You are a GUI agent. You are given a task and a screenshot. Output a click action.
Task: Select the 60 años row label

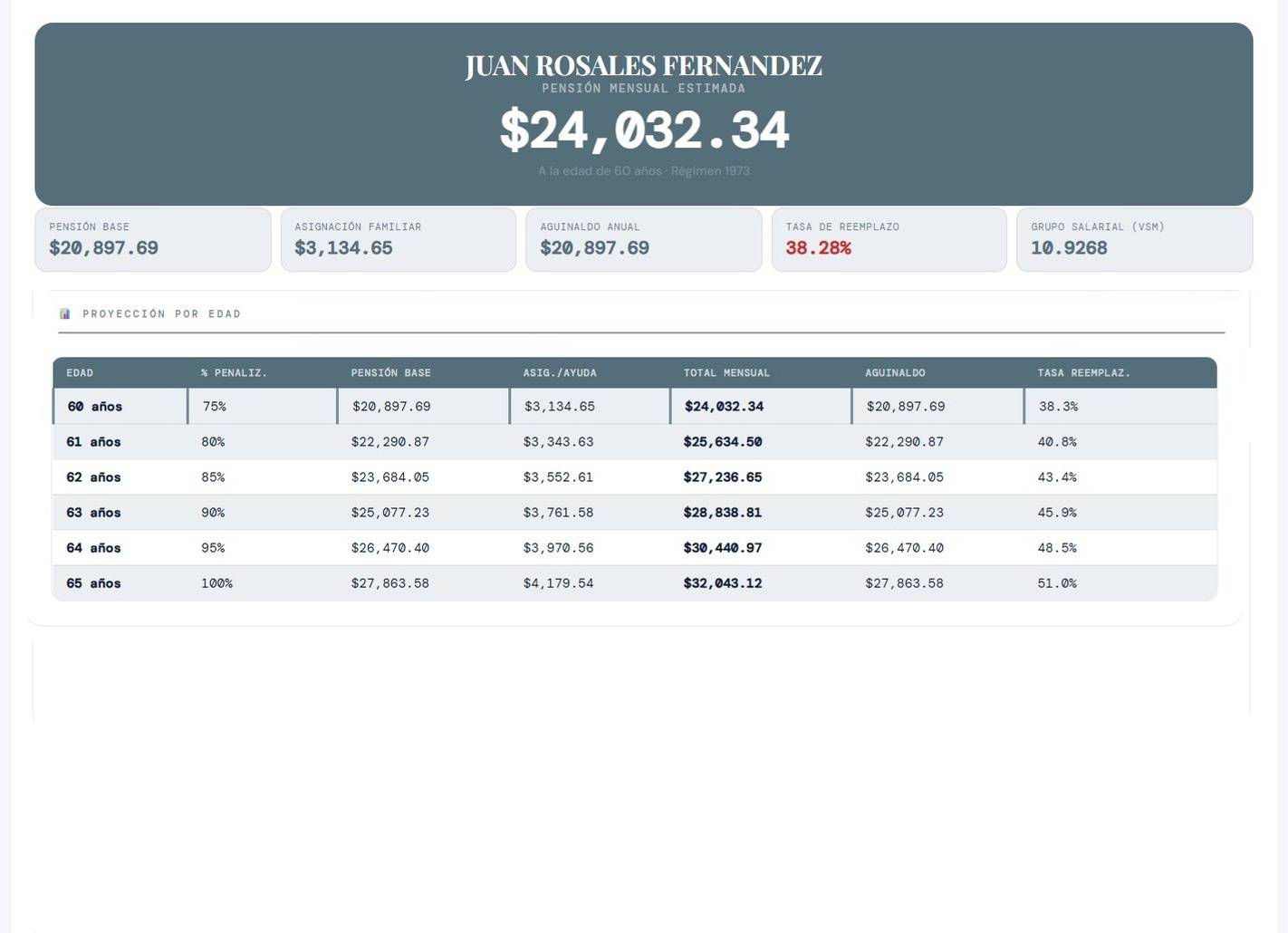(95, 407)
